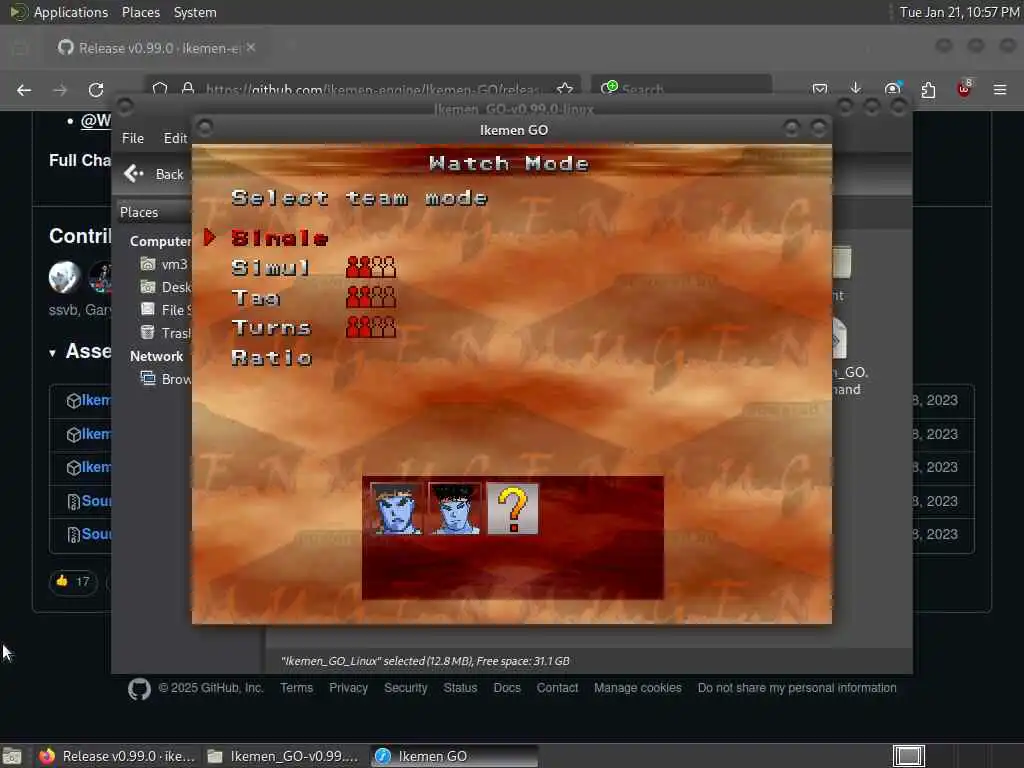Click the workspace switcher in bottom panel
The height and width of the screenshot is (768, 1024).
908,756
